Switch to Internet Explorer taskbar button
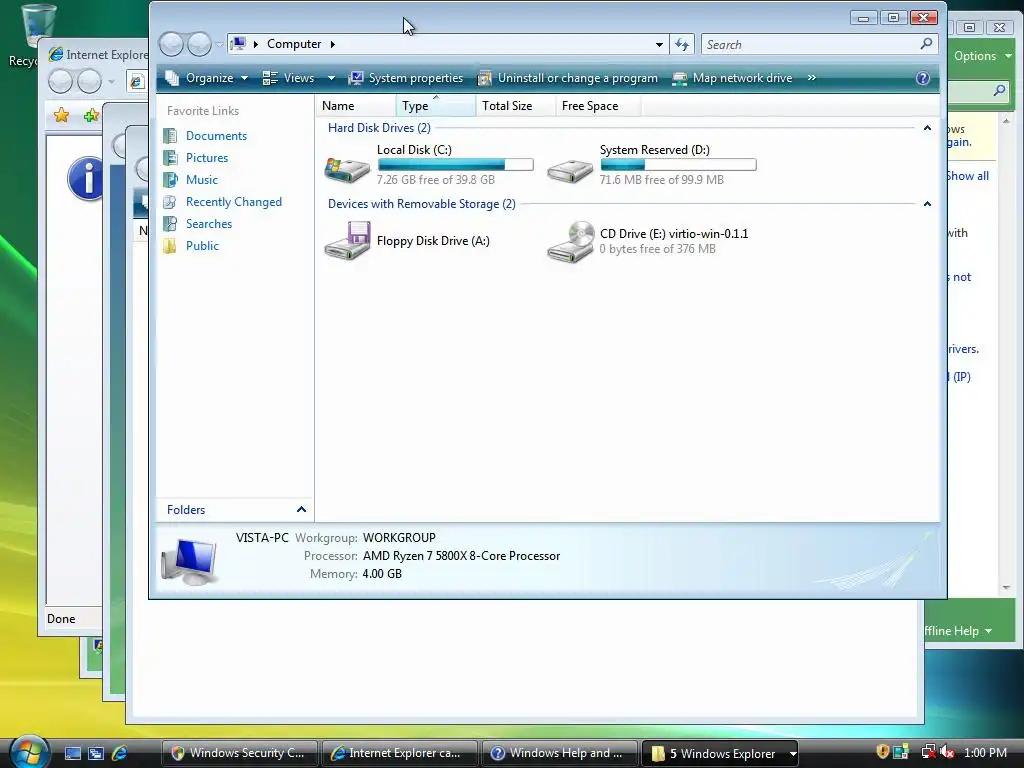 398,753
